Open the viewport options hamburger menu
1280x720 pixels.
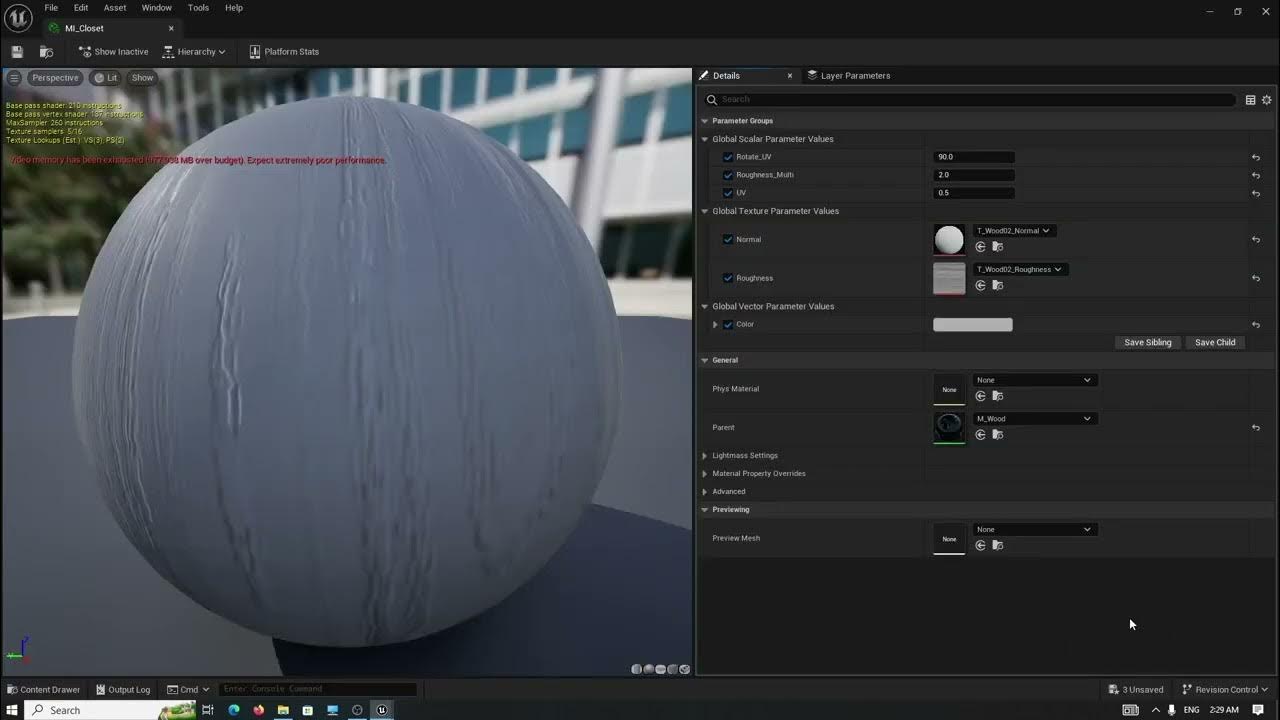point(14,78)
